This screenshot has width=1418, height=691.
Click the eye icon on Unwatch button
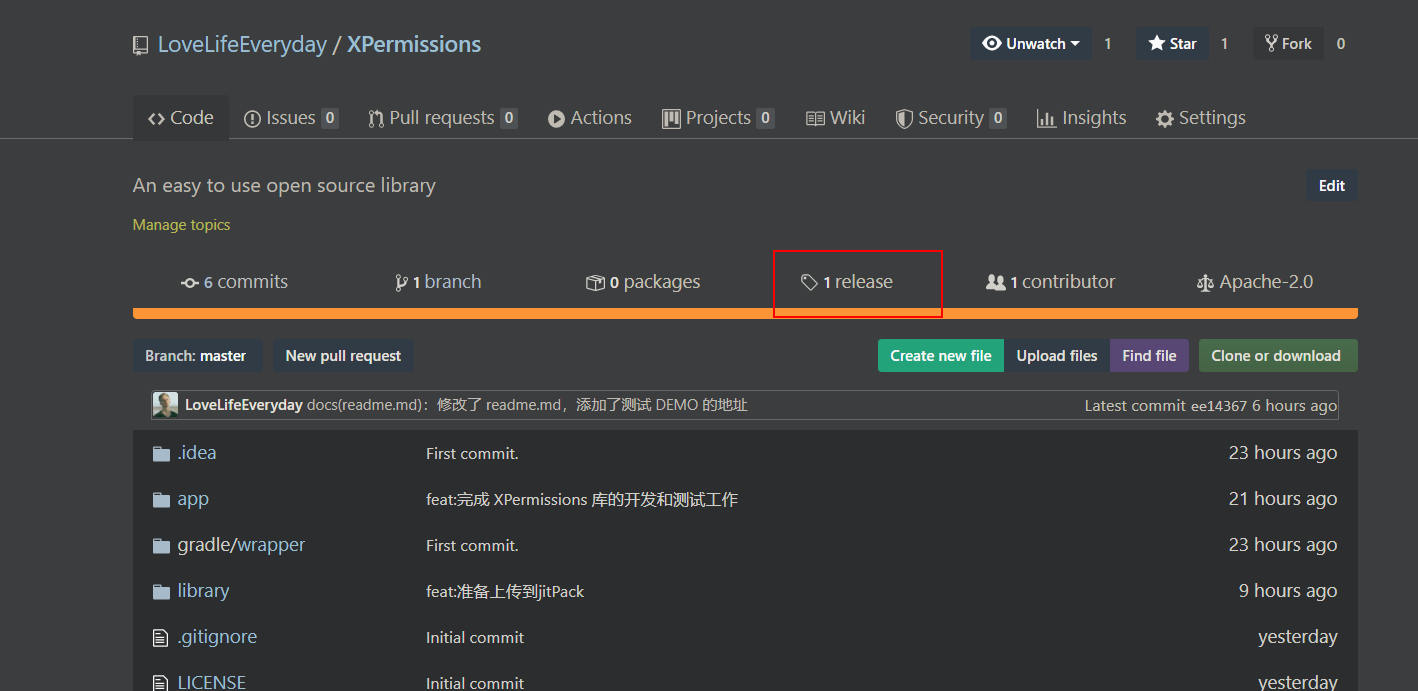pyautogui.click(x=992, y=43)
